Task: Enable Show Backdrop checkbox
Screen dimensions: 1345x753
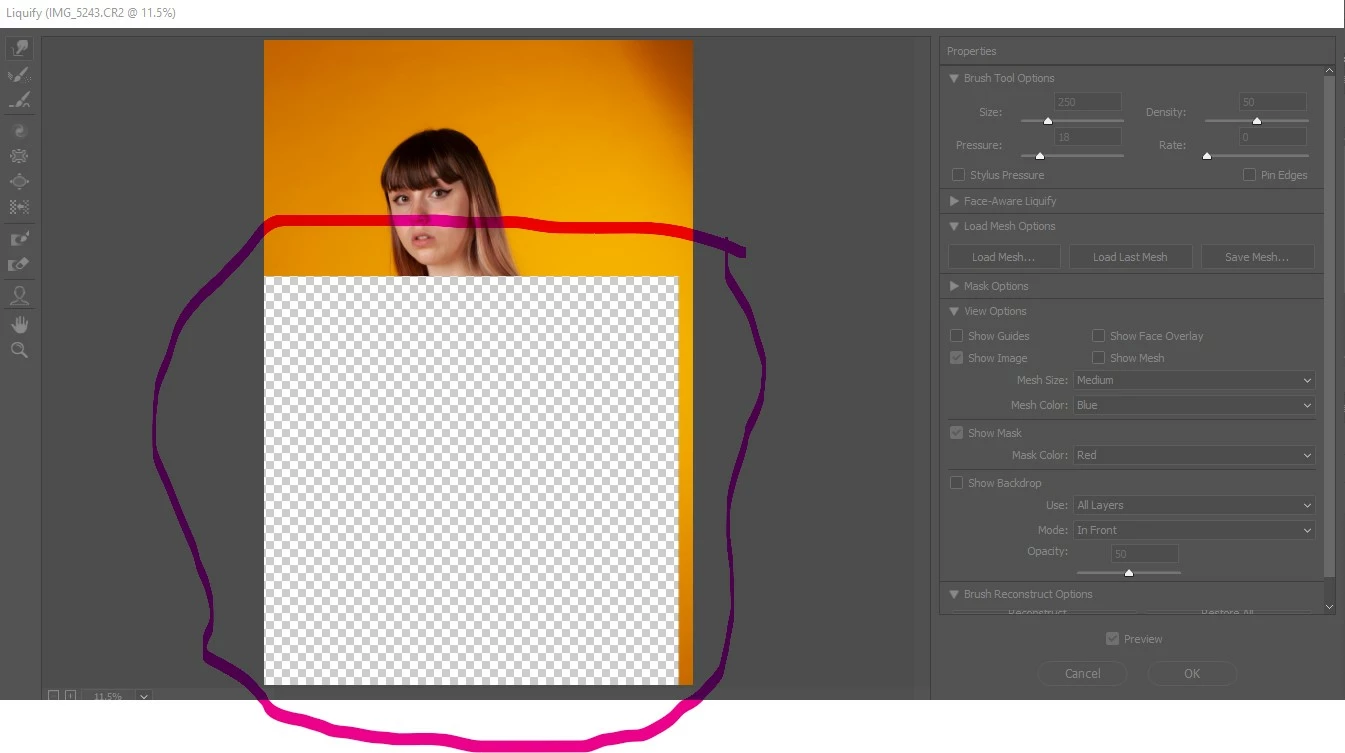Action: pos(957,483)
